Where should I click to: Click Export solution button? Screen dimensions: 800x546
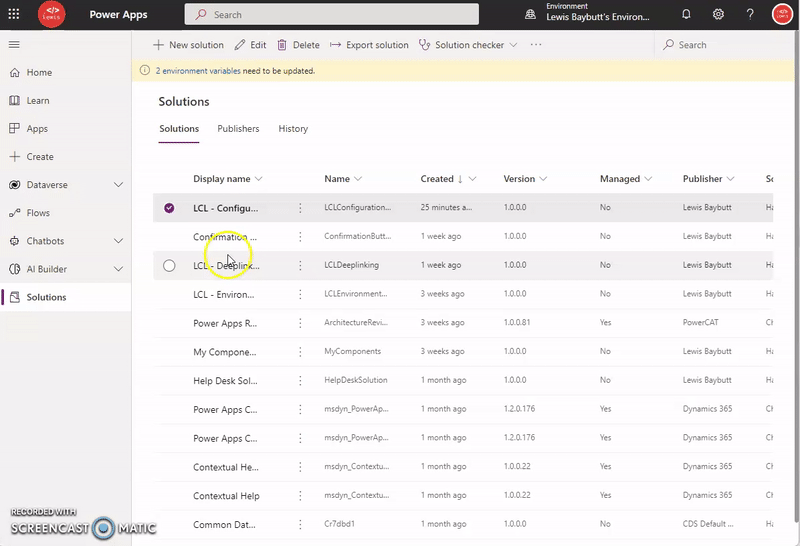coord(369,45)
